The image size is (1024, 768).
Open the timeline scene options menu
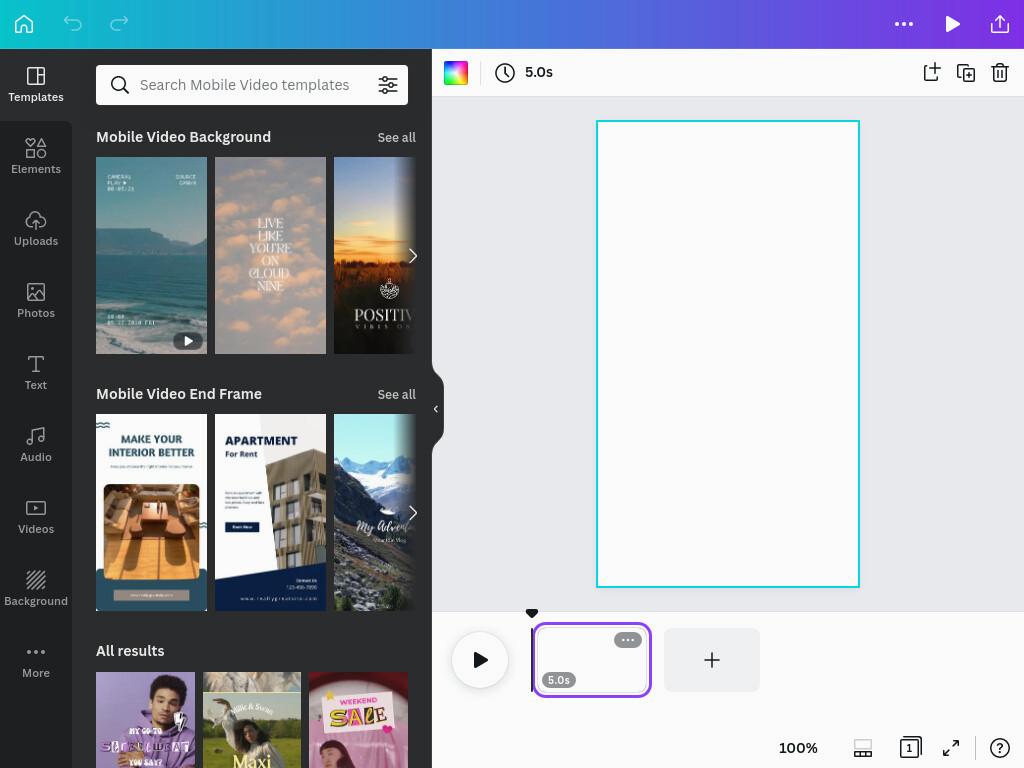coord(628,640)
